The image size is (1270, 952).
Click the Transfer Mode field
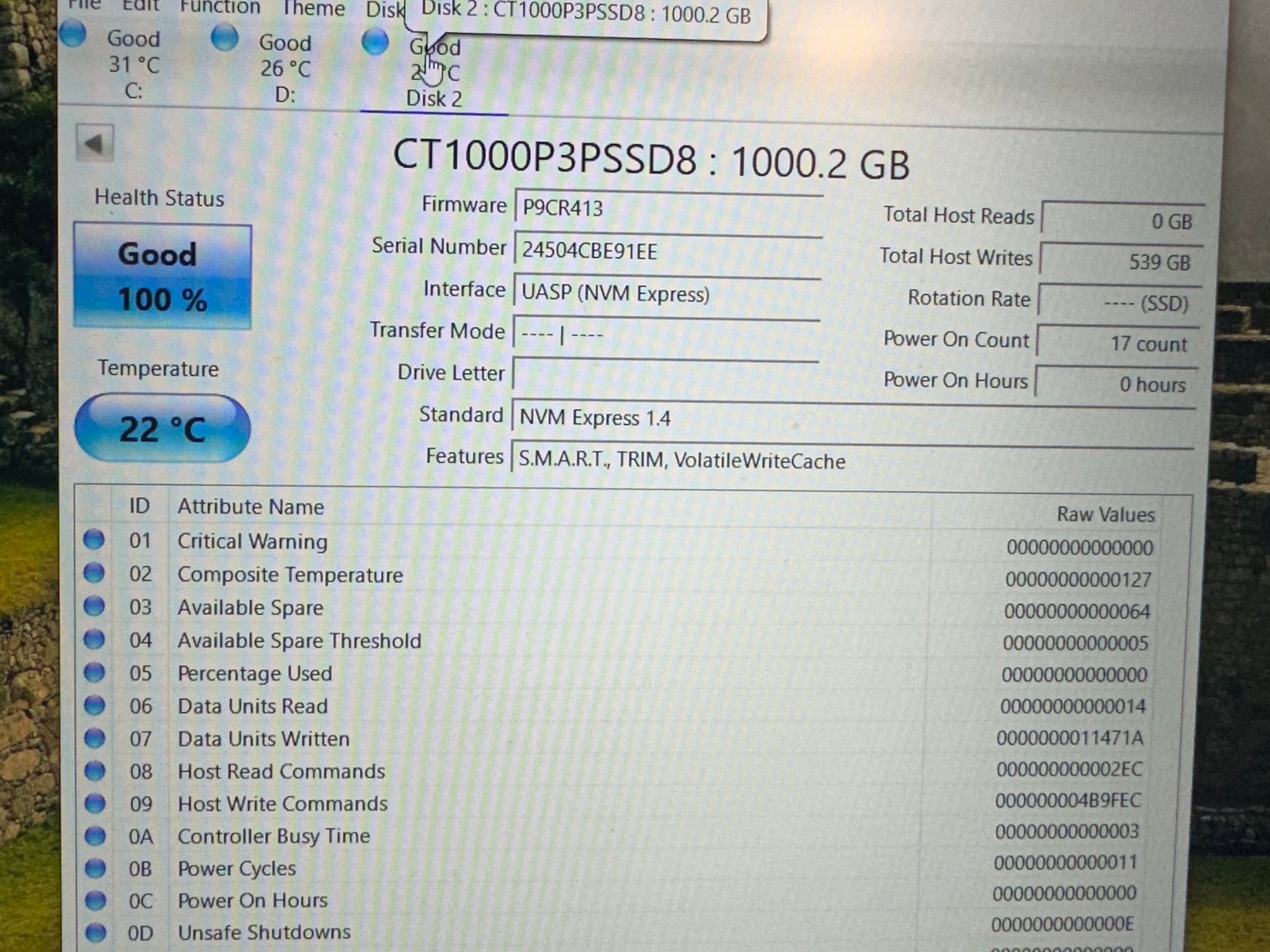point(666,334)
